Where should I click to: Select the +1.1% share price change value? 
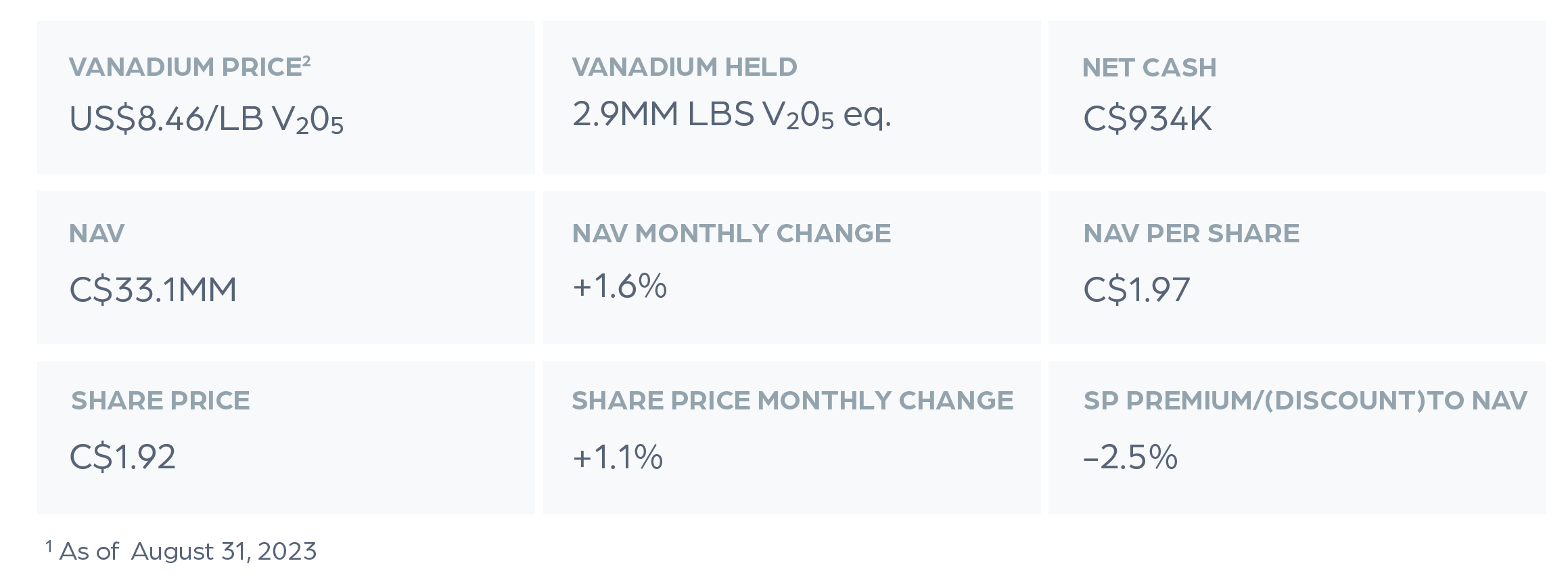point(618,457)
